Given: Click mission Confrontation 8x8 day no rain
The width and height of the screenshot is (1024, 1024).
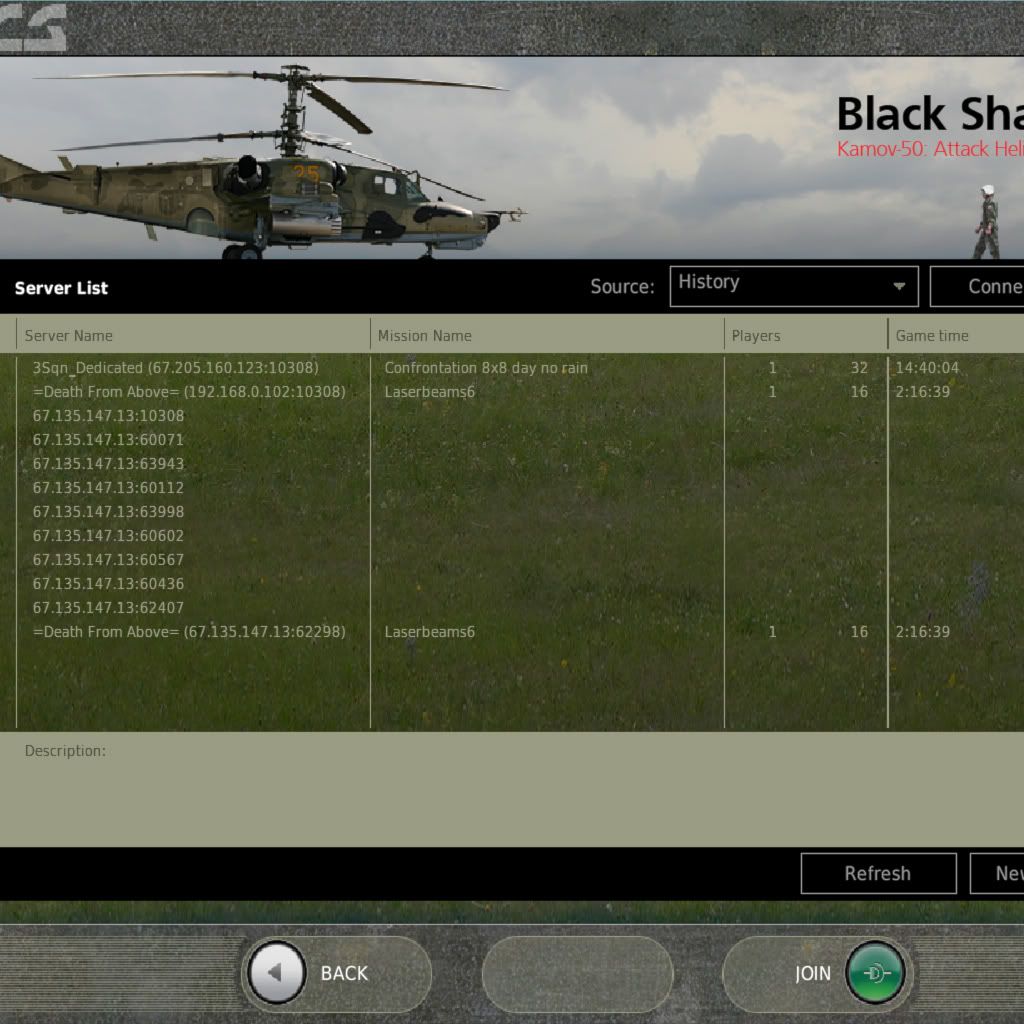Looking at the screenshot, I should point(486,368).
